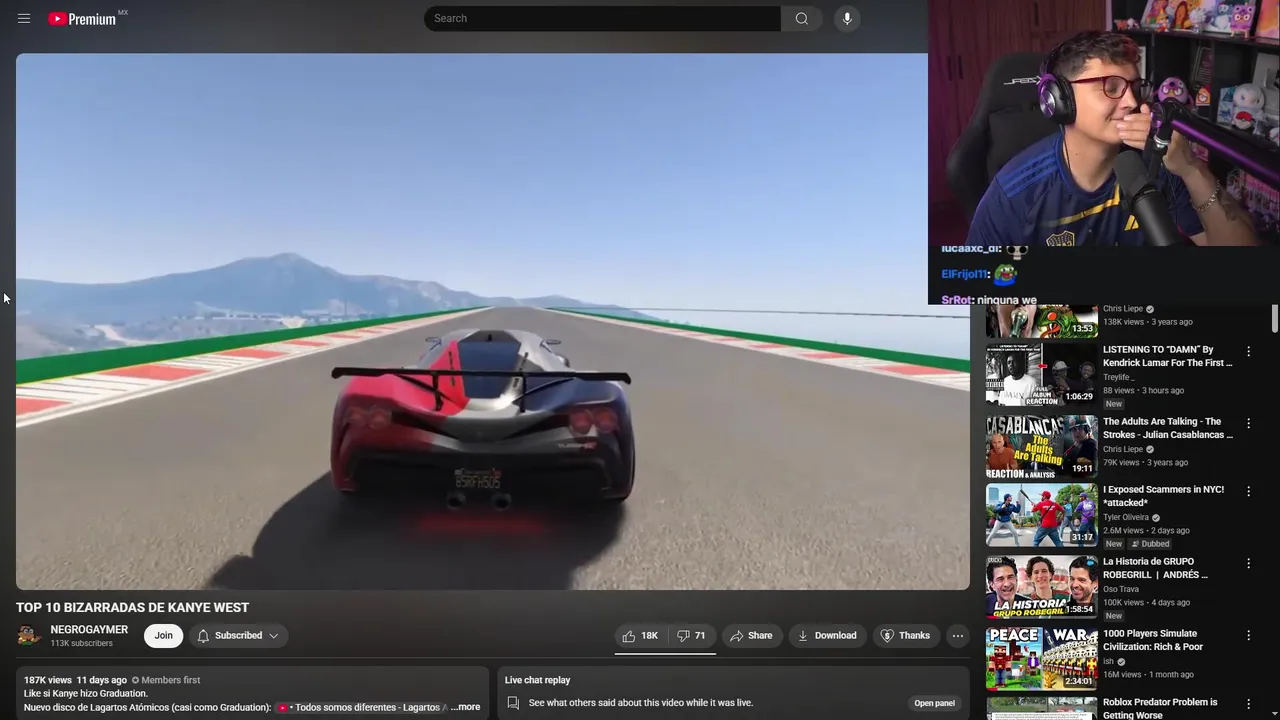
Task: Open menu for Grupo Robegrill video
Action: click(x=1248, y=563)
